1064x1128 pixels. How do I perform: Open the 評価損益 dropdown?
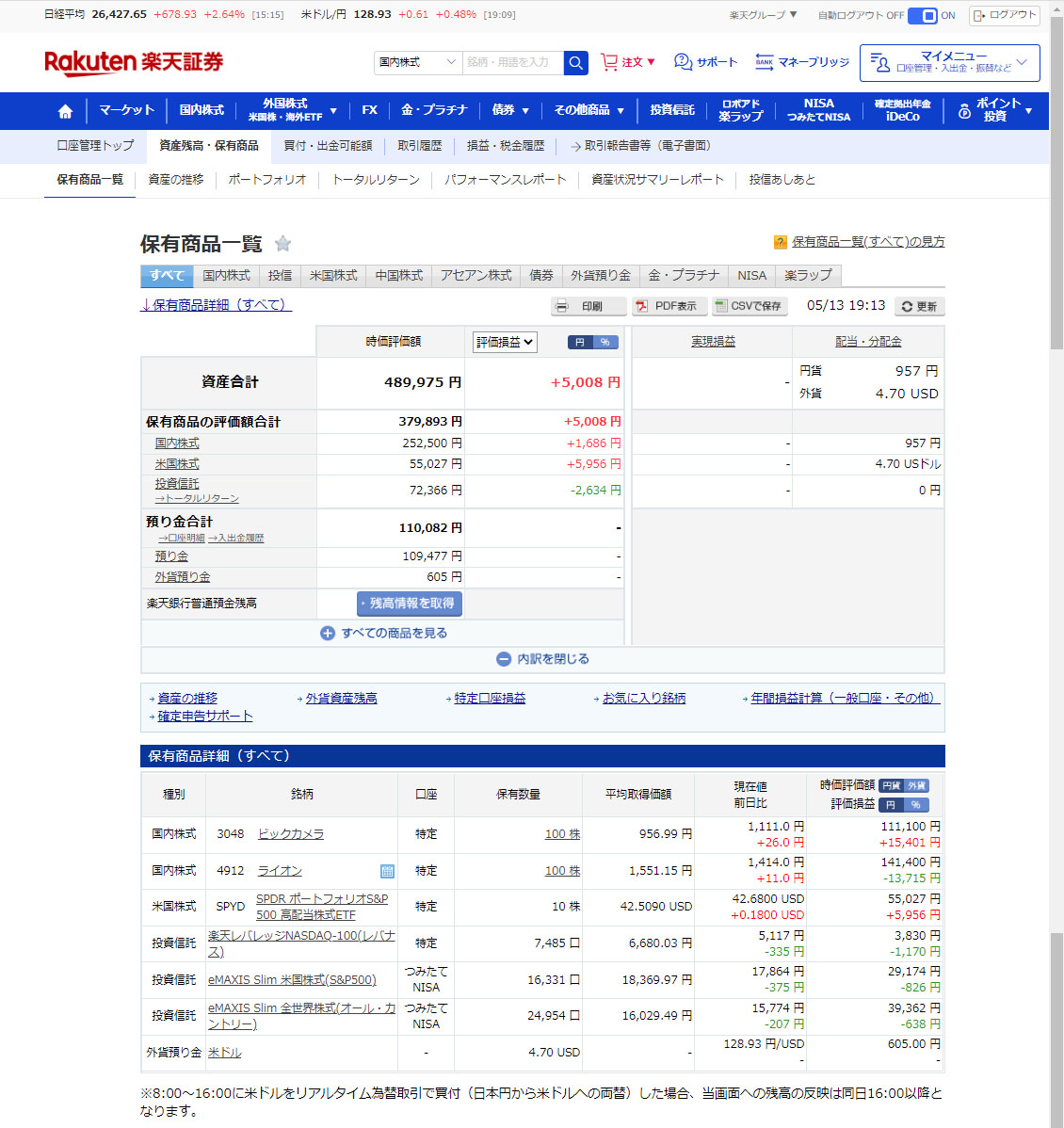pos(504,342)
